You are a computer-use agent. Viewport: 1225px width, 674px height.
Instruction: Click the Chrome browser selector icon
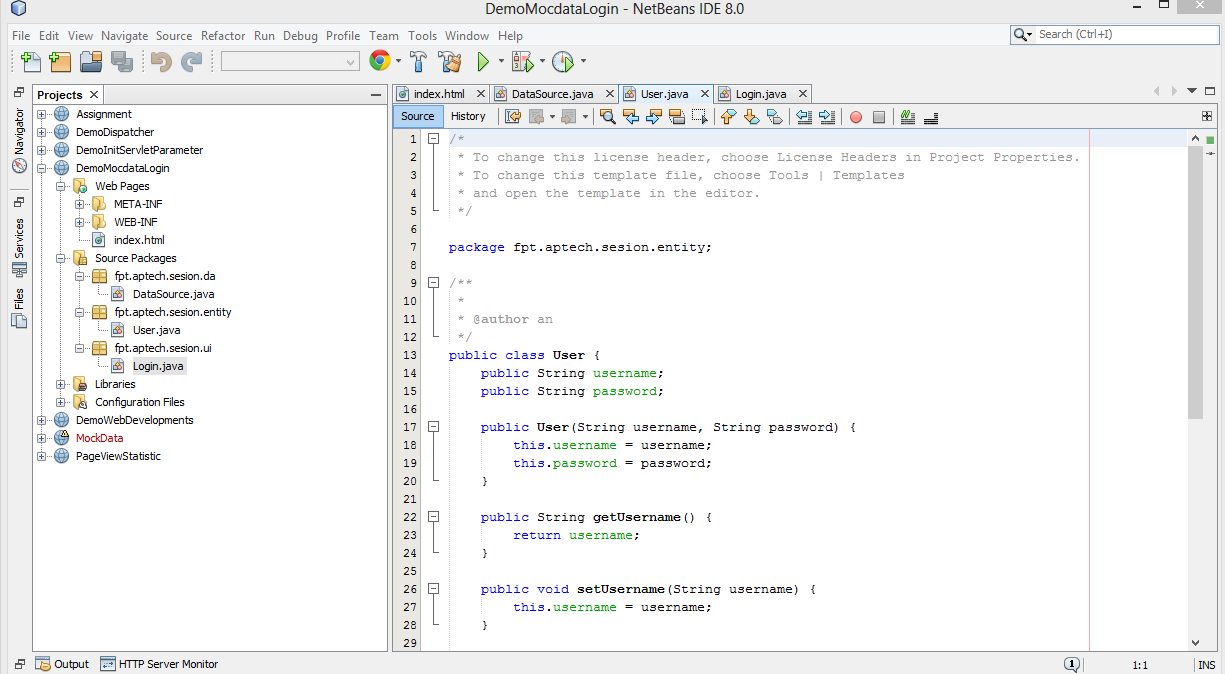point(379,61)
